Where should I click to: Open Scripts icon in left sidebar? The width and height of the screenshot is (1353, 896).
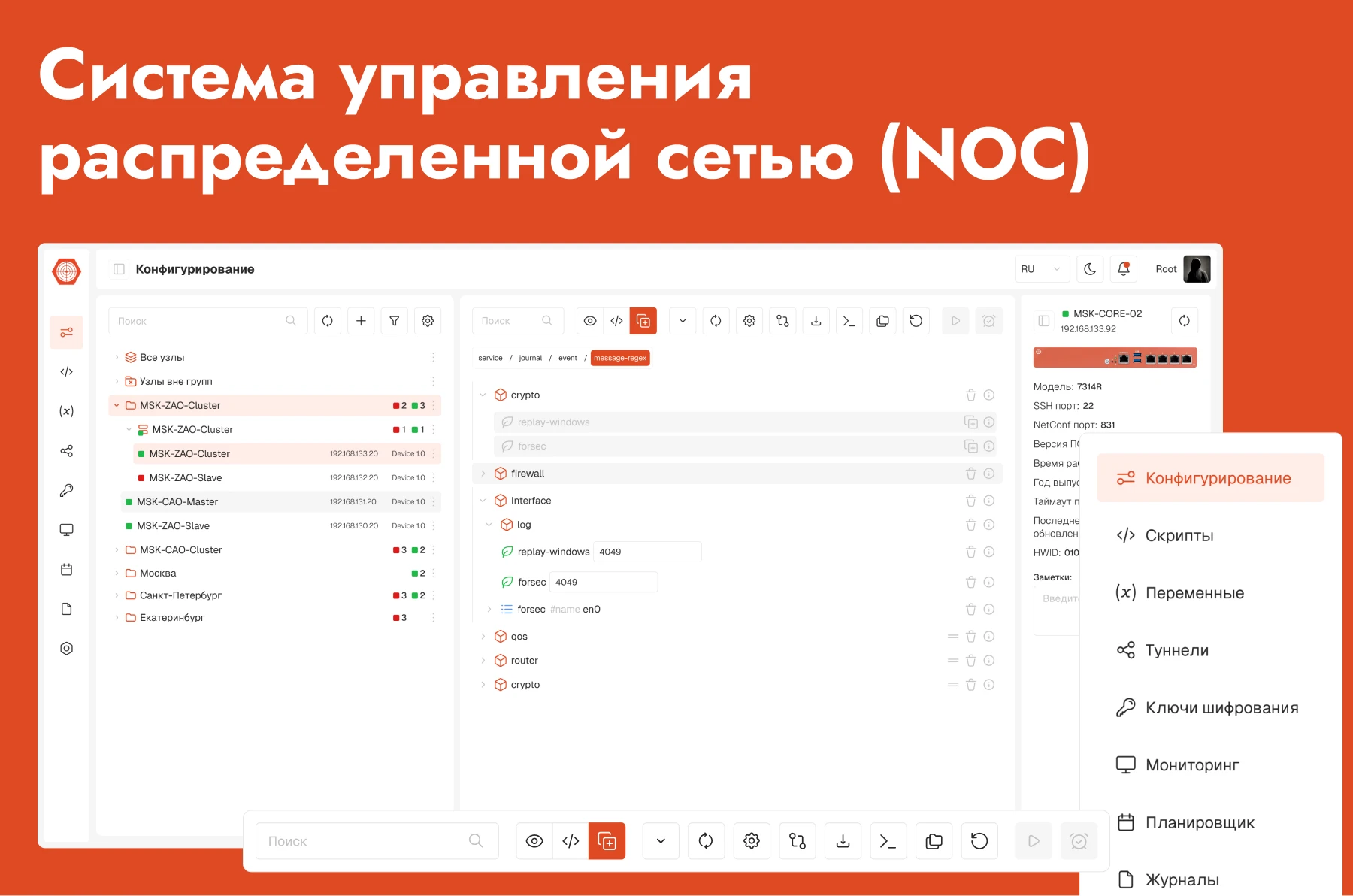(66, 371)
